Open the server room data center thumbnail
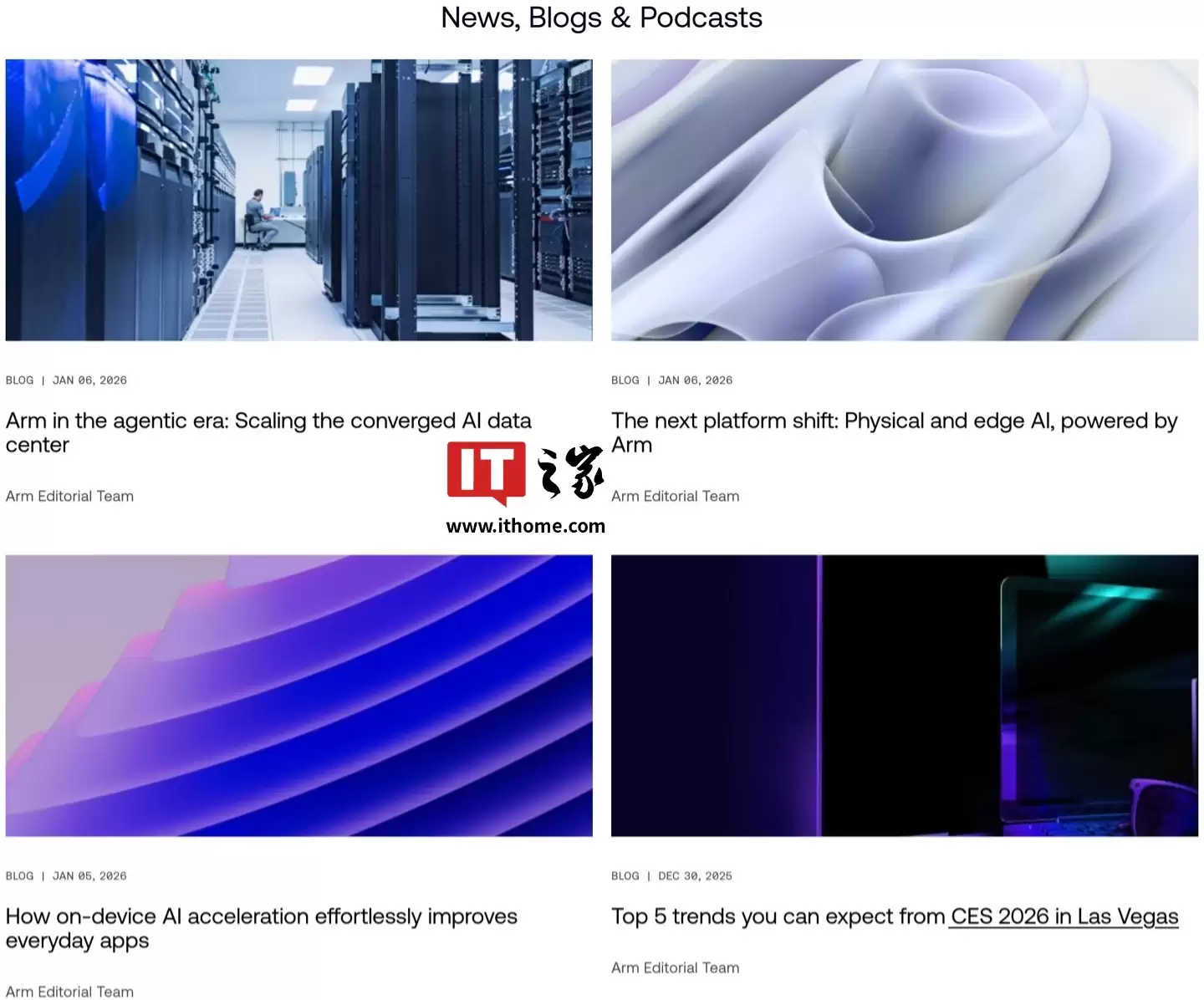 pos(298,200)
